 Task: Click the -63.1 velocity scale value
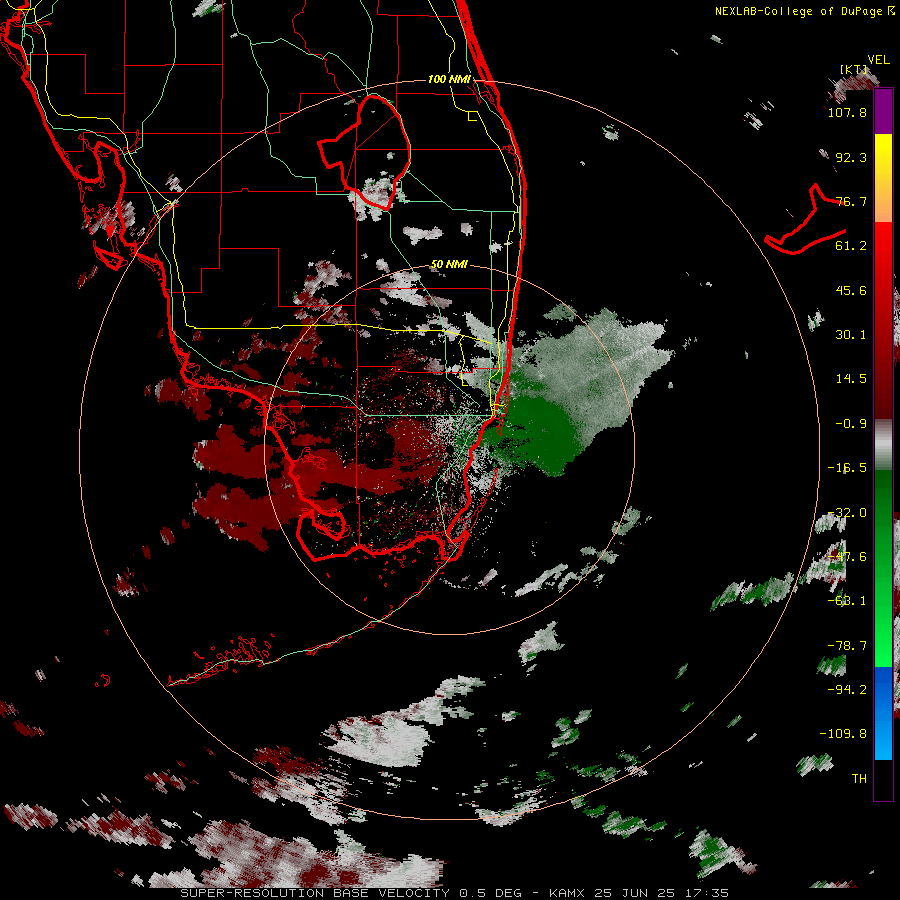(x=847, y=601)
